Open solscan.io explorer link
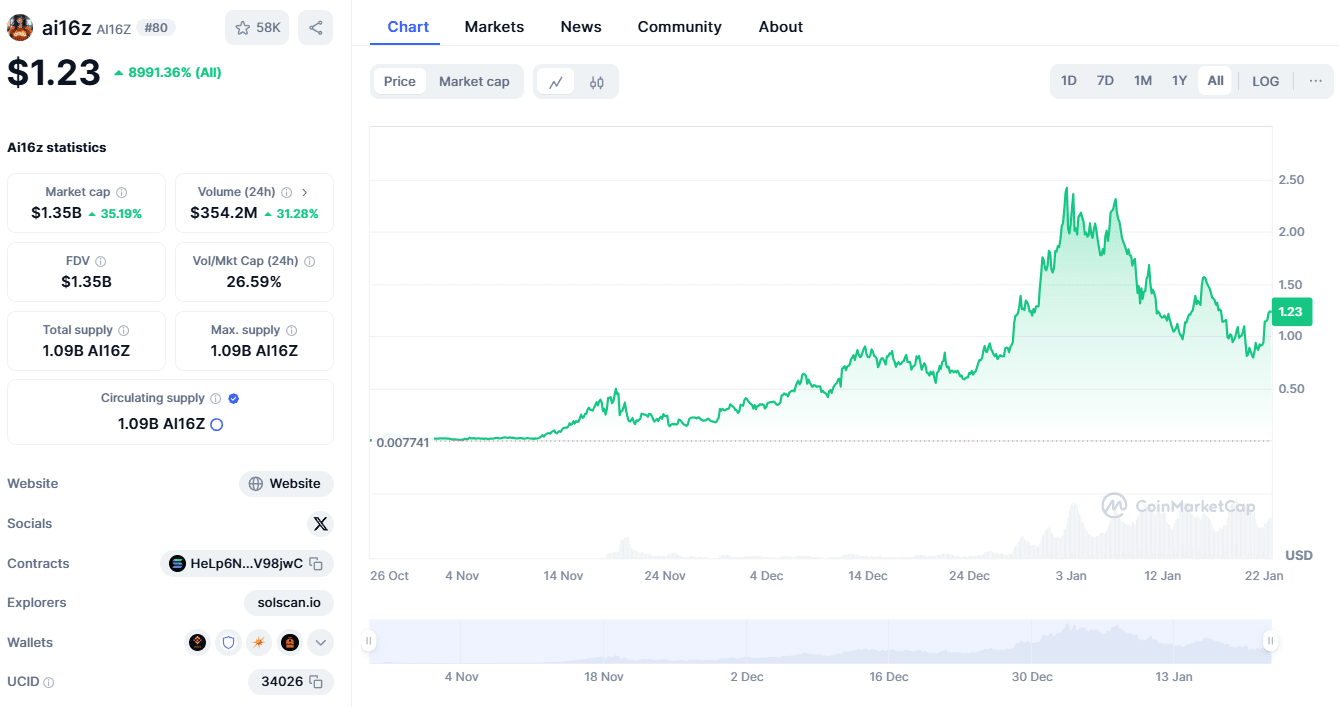Image resolution: width=1339 pixels, height=707 pixels. click(288, 603)
